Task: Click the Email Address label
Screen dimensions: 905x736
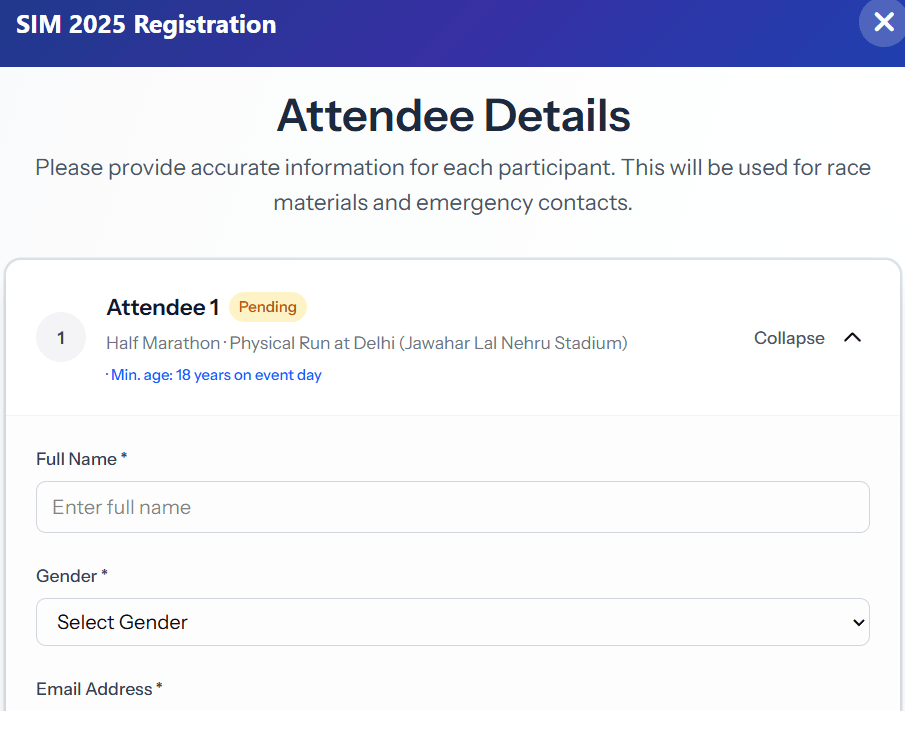Action: [x=94, y=689]
